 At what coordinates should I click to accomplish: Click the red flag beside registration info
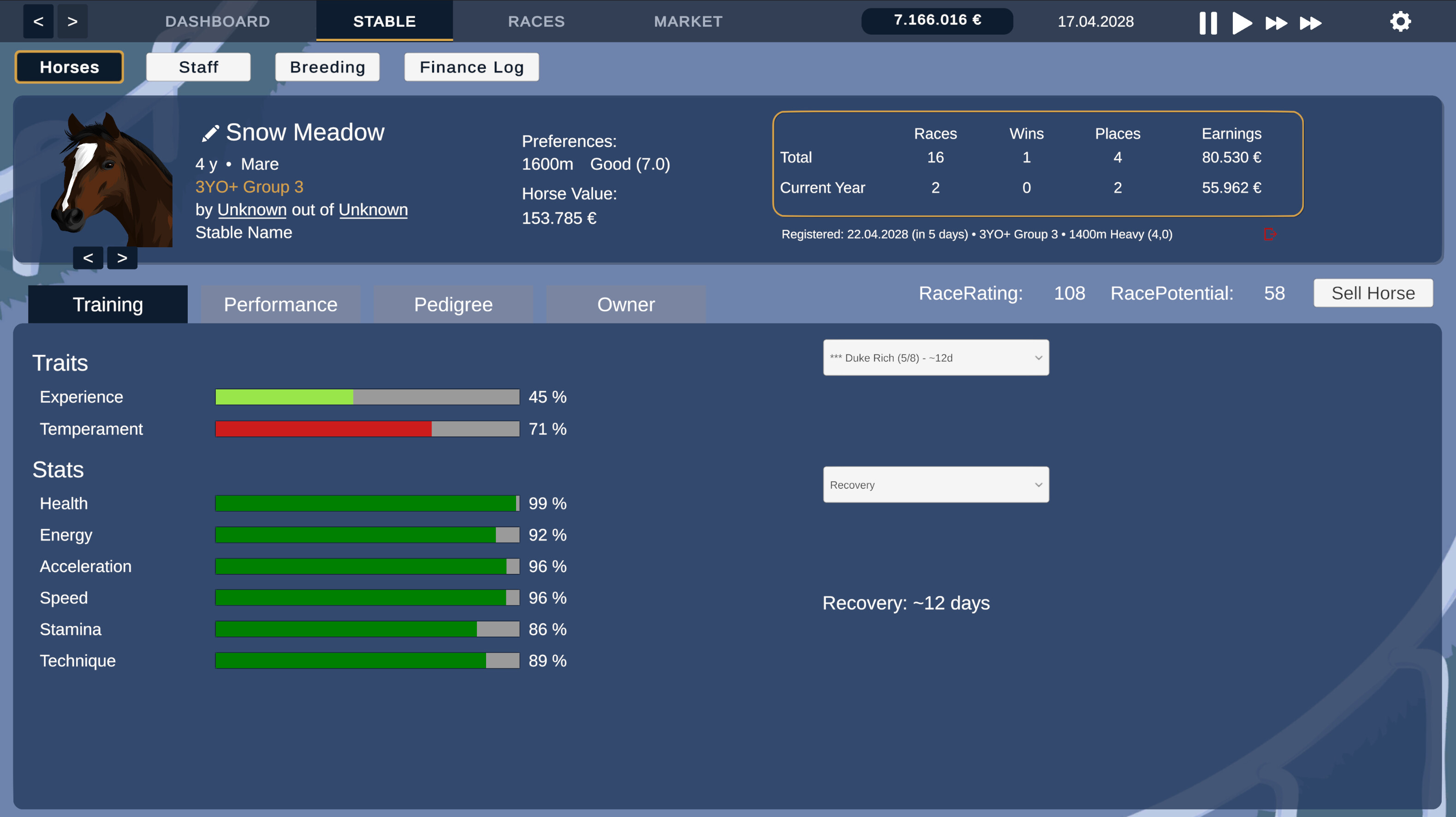(x=1271, y=234)
